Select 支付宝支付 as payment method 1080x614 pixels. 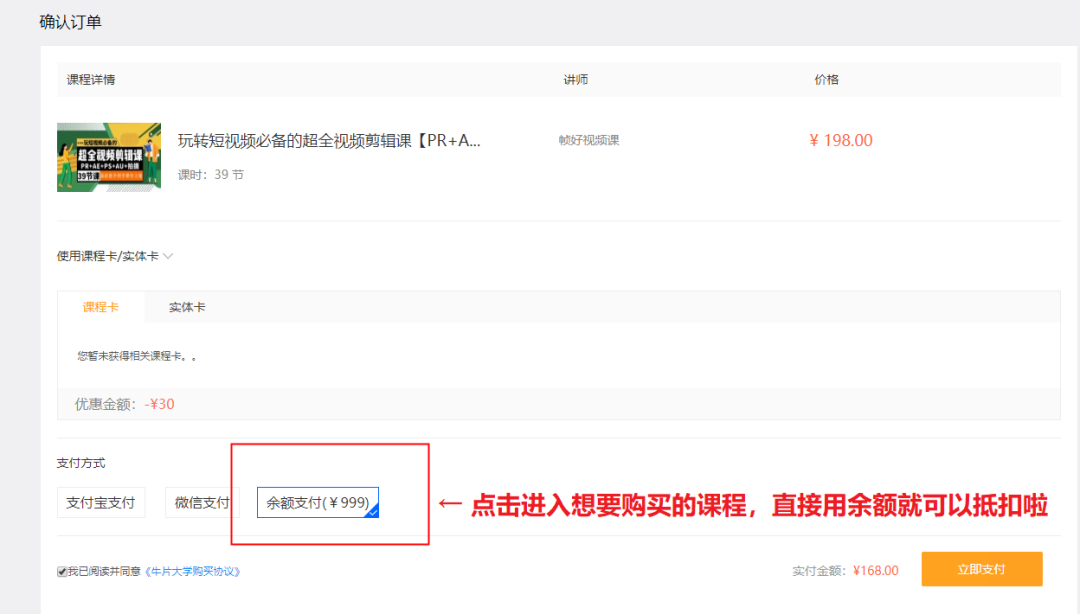point(100,502)
